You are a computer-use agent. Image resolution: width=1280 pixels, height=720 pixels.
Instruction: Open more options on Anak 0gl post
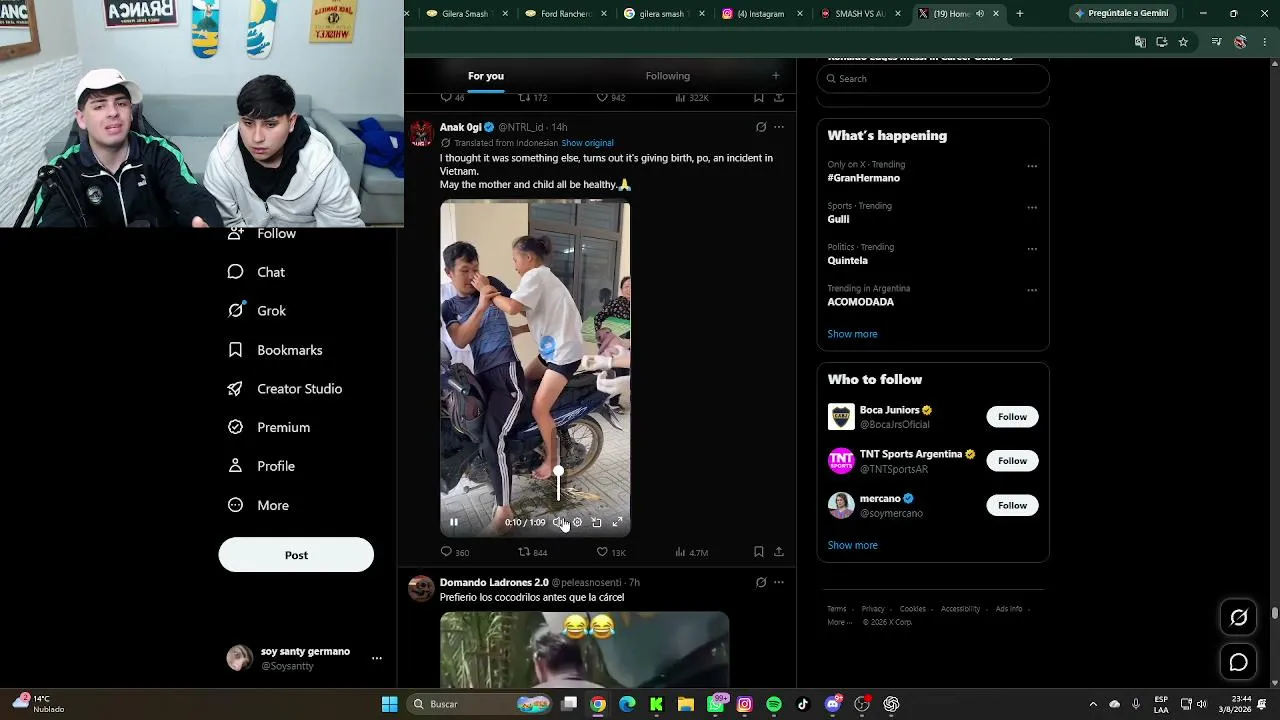[x=779, y=127]
